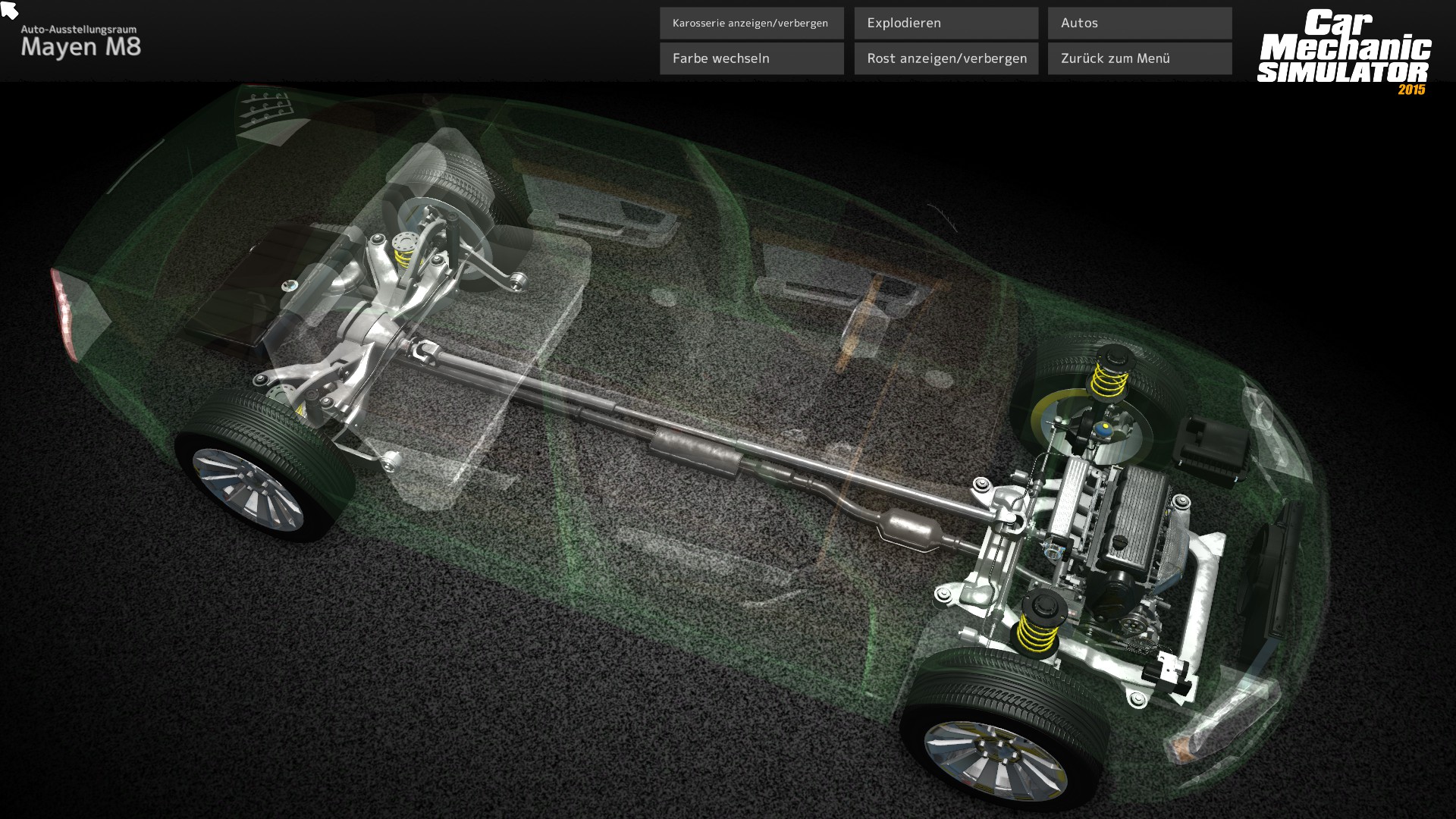Click the black battery box near front
The height and width of the screenshot is (819, 1456).
click(1213, 447)
